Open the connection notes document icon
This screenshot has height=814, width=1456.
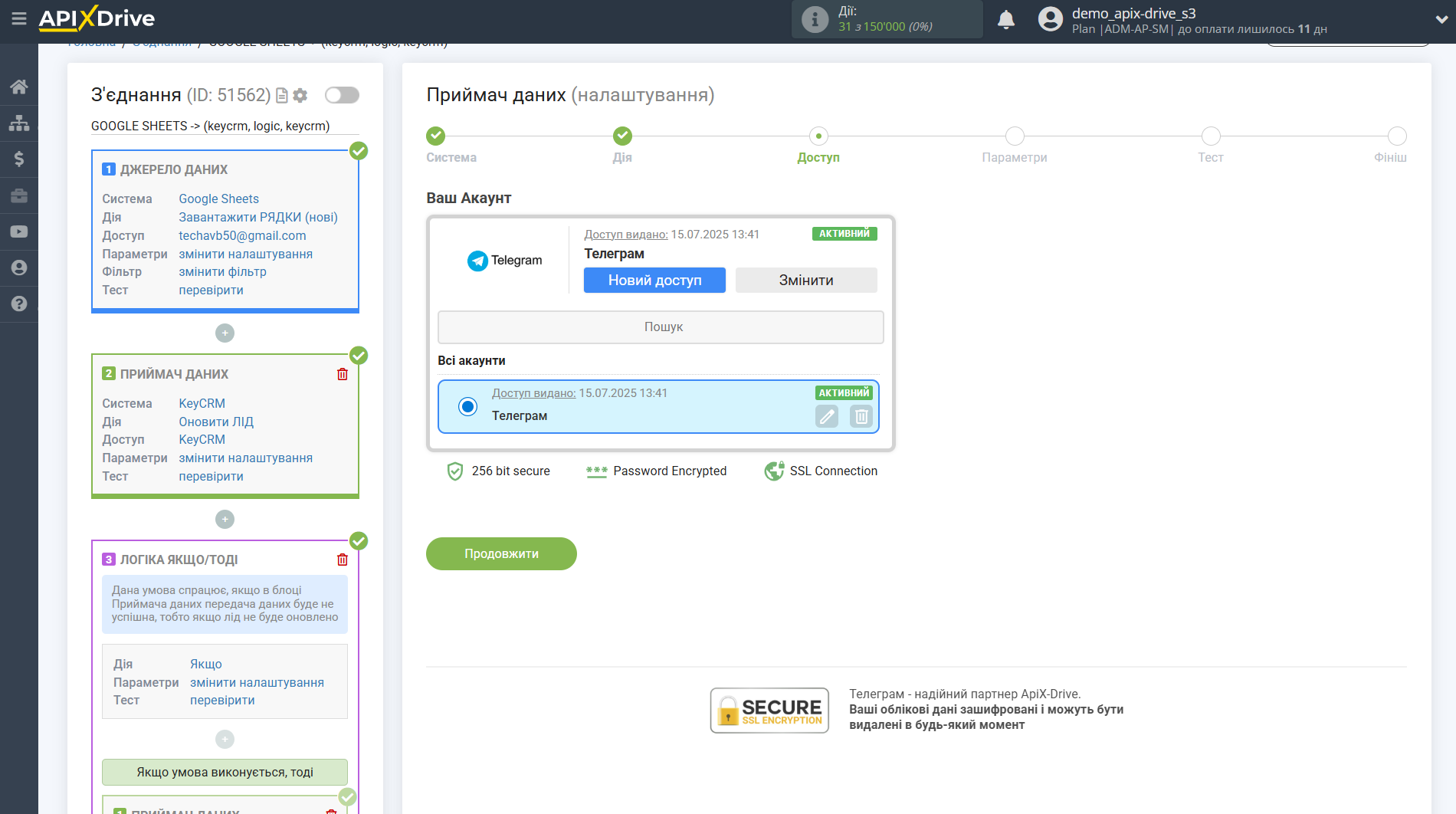pos(282,95)
